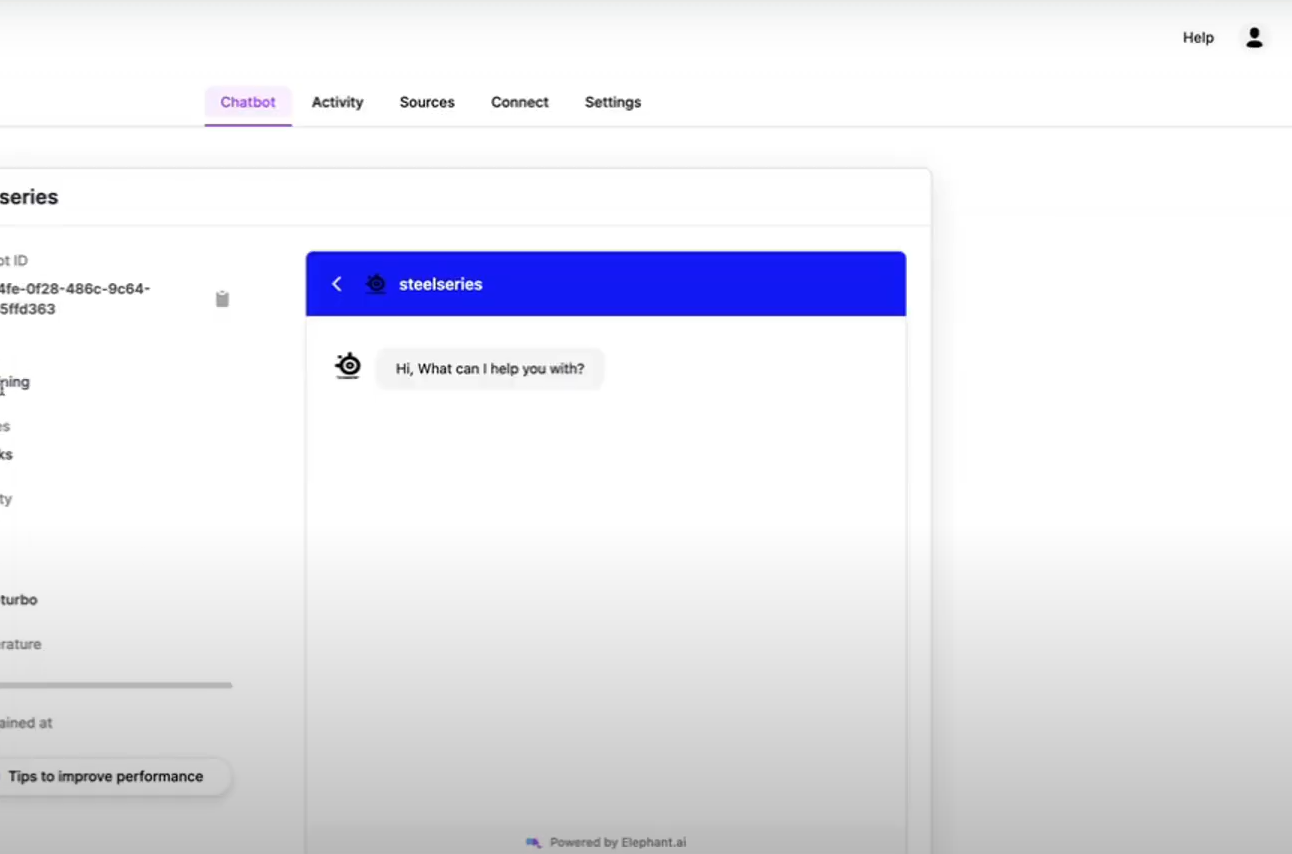This screenshot has width=1292, height=854.
Task: Click the Elephant.ai logo in footer
Action: coord(534,842)
